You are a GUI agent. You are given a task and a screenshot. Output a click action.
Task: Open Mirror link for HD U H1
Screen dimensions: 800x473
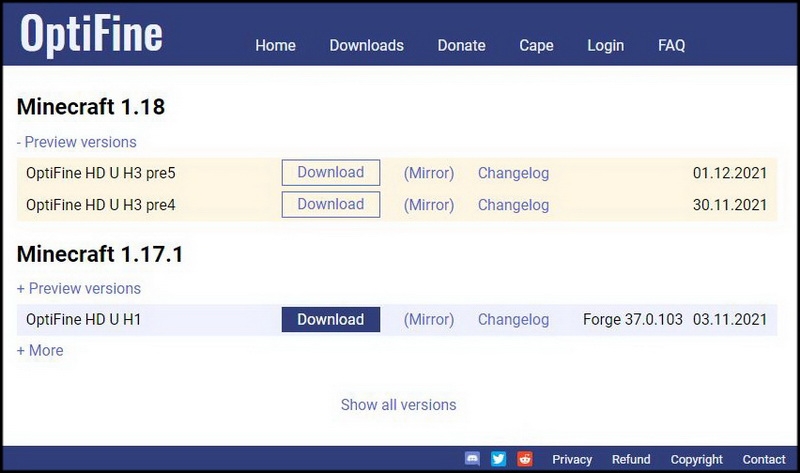click(x=429, y=319)
